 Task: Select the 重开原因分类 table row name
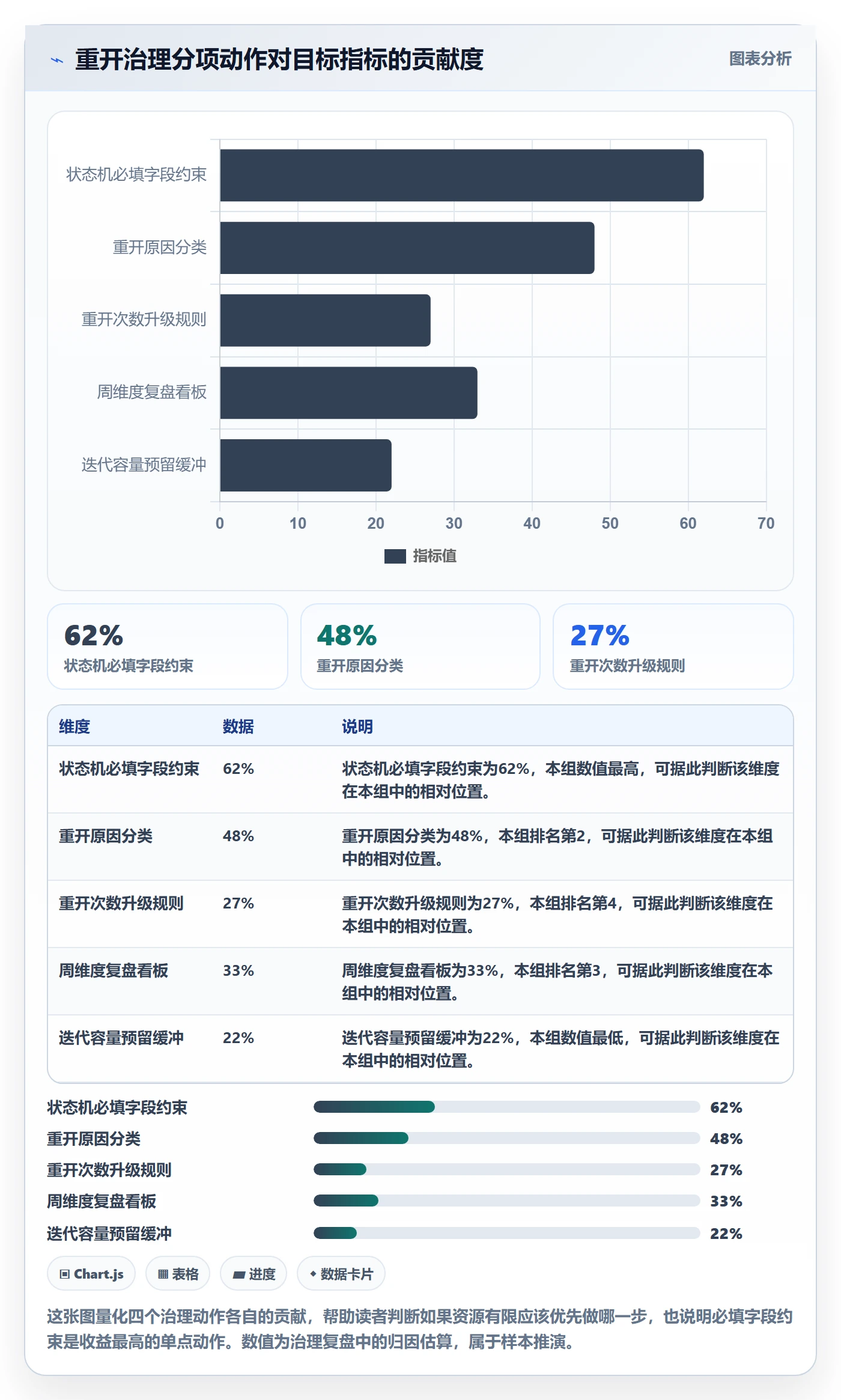click(106, 836)
